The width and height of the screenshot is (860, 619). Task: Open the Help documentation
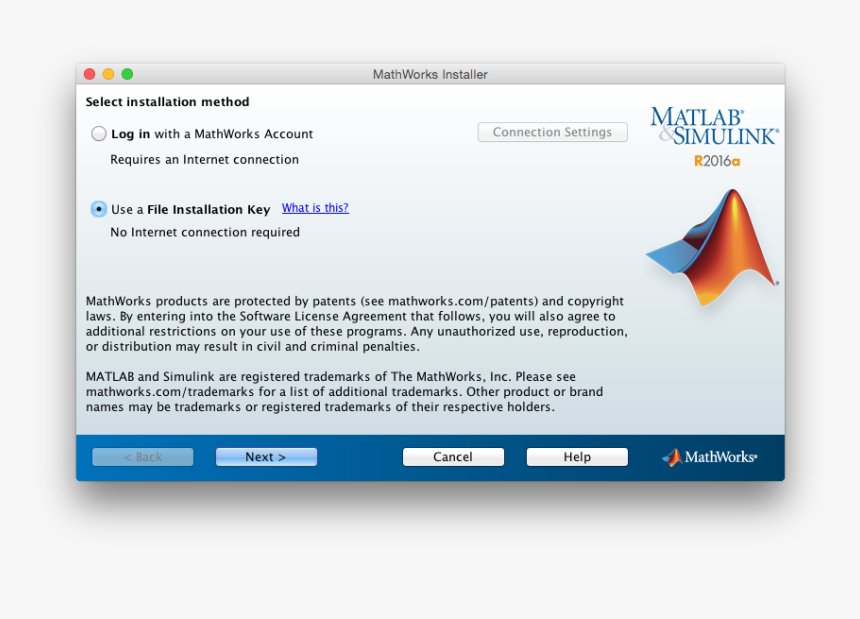coord(577,456)
